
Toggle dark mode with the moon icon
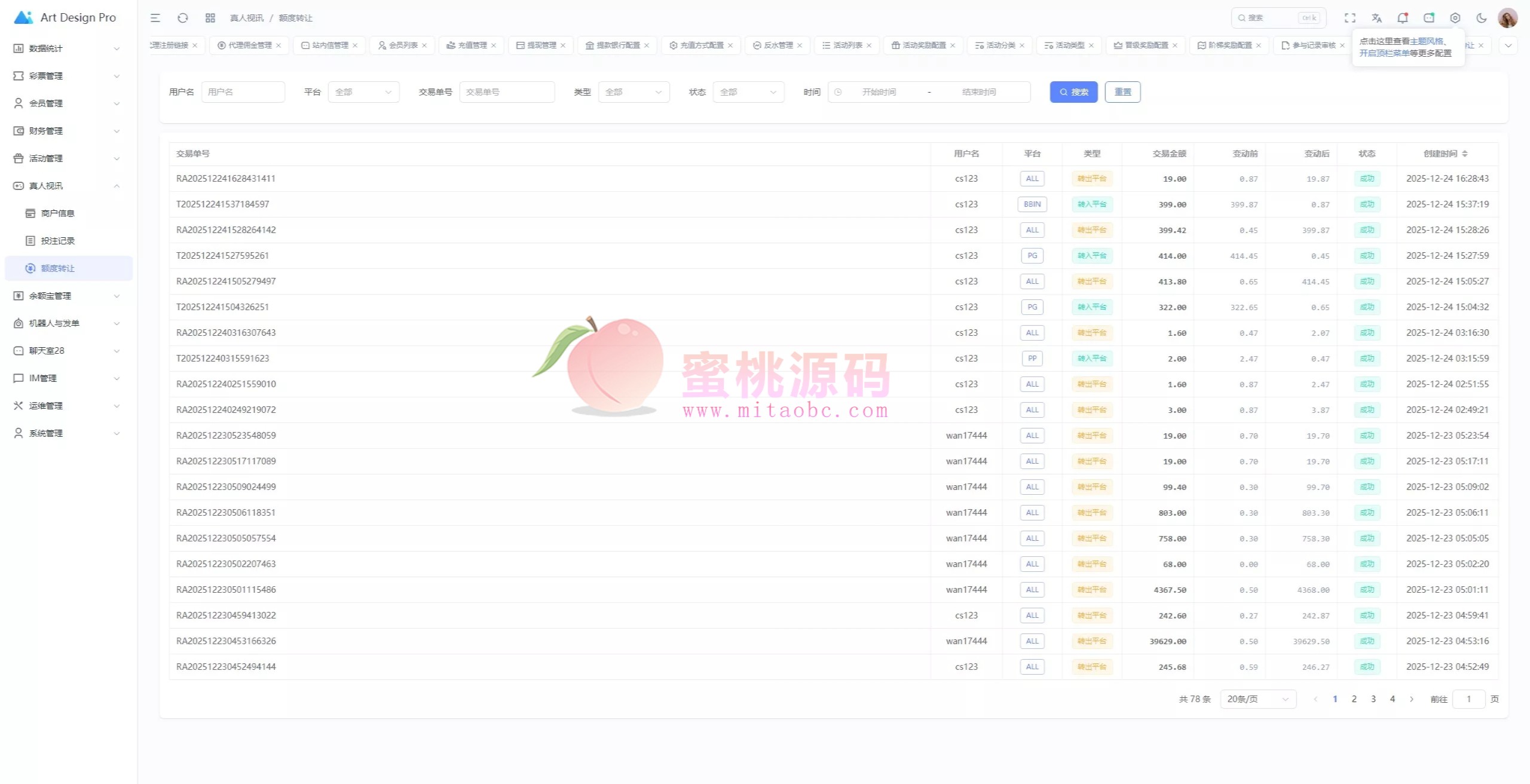pos(1482,18)
